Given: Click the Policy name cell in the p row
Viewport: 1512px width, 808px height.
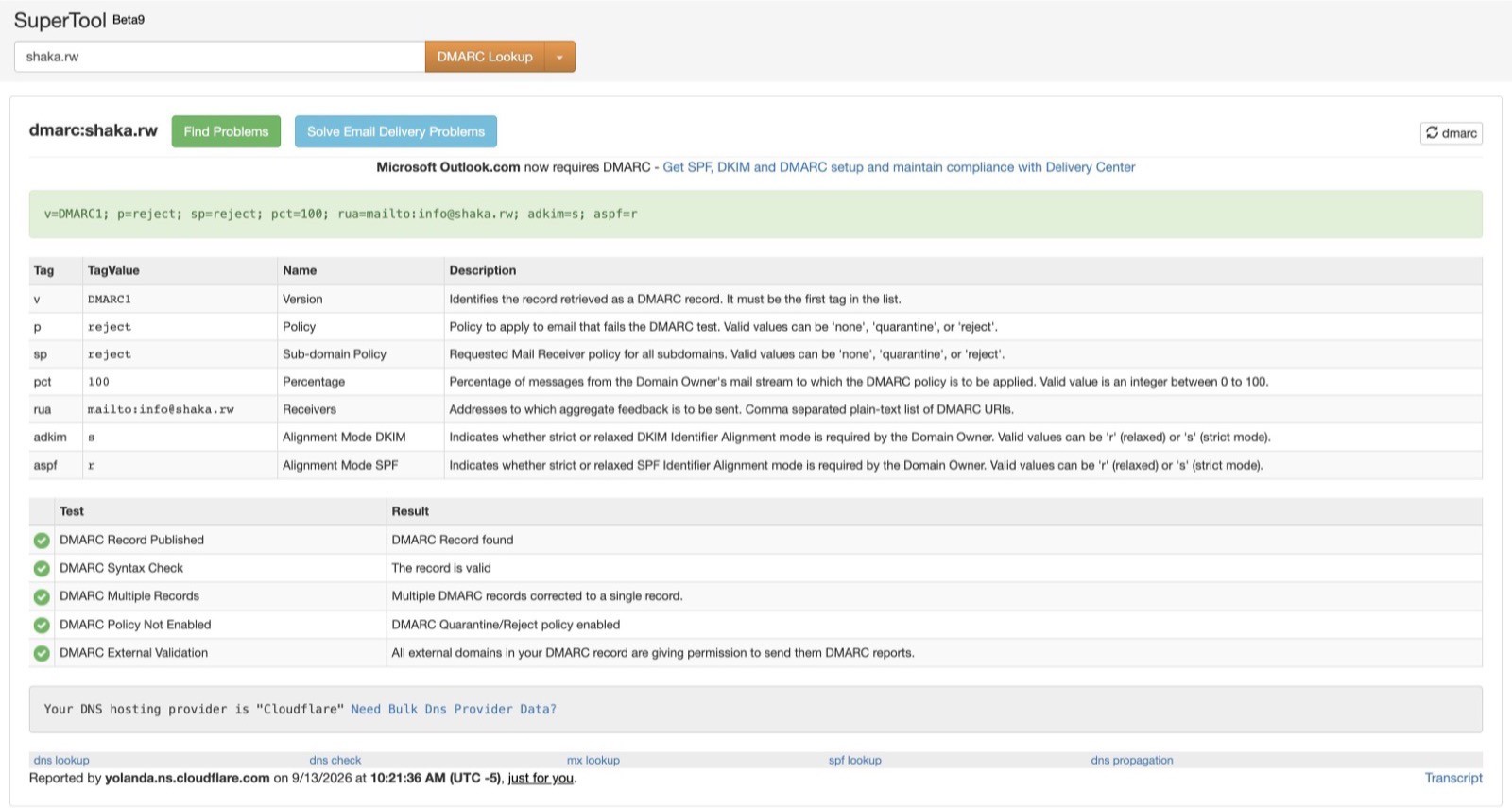Looking at the screenshot, I should [299, 327].
